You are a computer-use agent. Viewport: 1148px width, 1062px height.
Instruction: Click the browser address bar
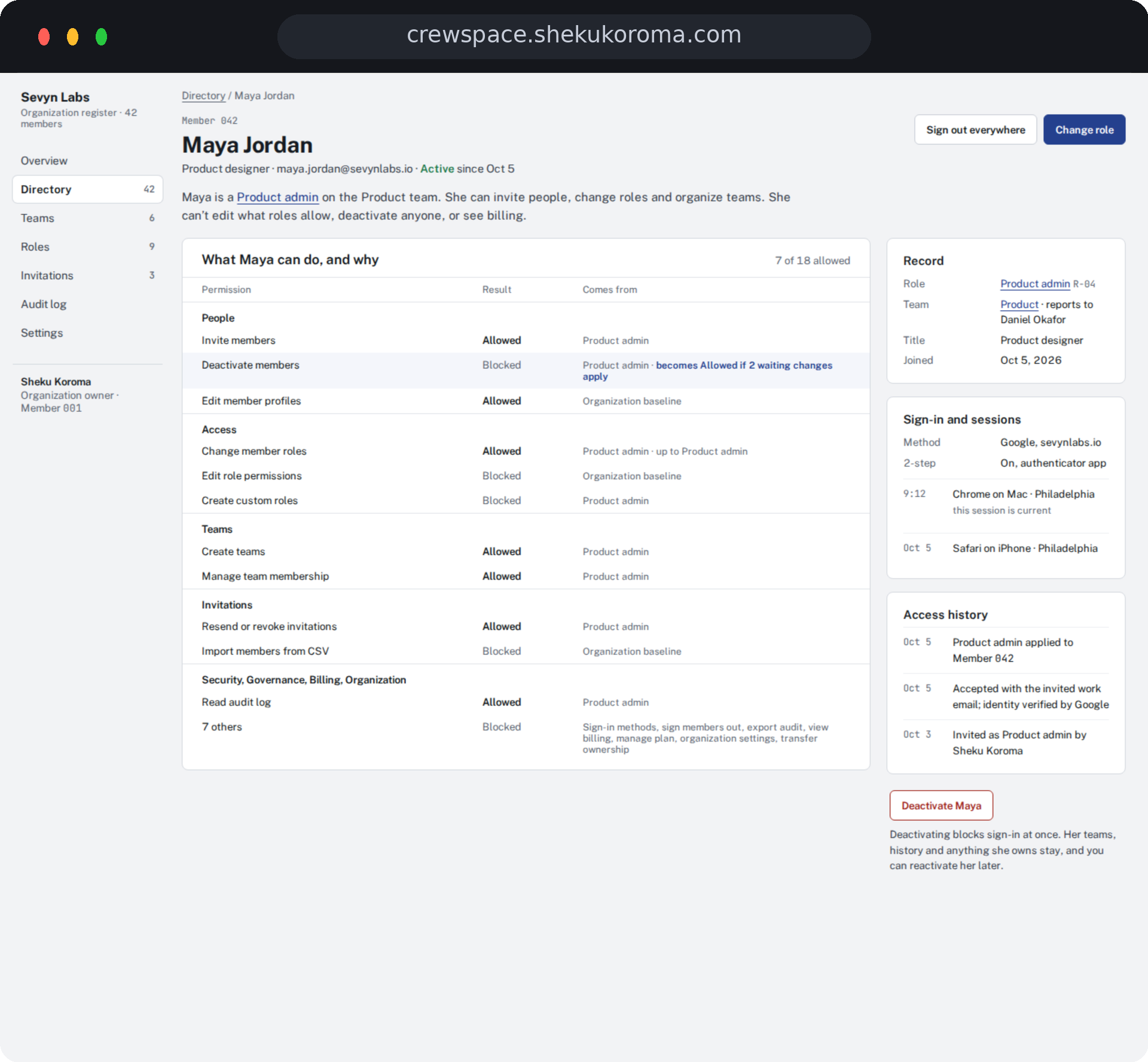pyautogui.click(x=574, y=36)
